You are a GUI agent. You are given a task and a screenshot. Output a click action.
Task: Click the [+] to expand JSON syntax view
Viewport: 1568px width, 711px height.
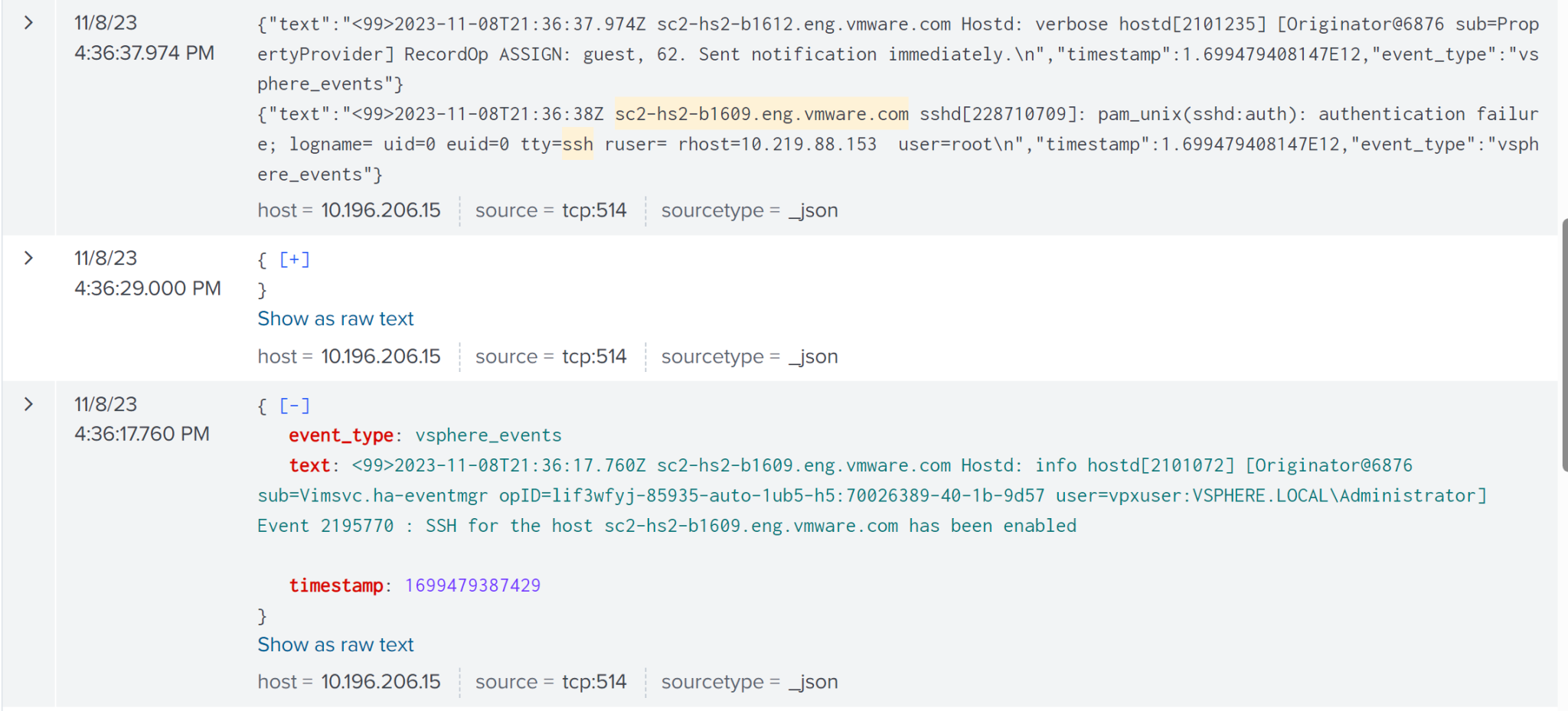coord(294,259)
